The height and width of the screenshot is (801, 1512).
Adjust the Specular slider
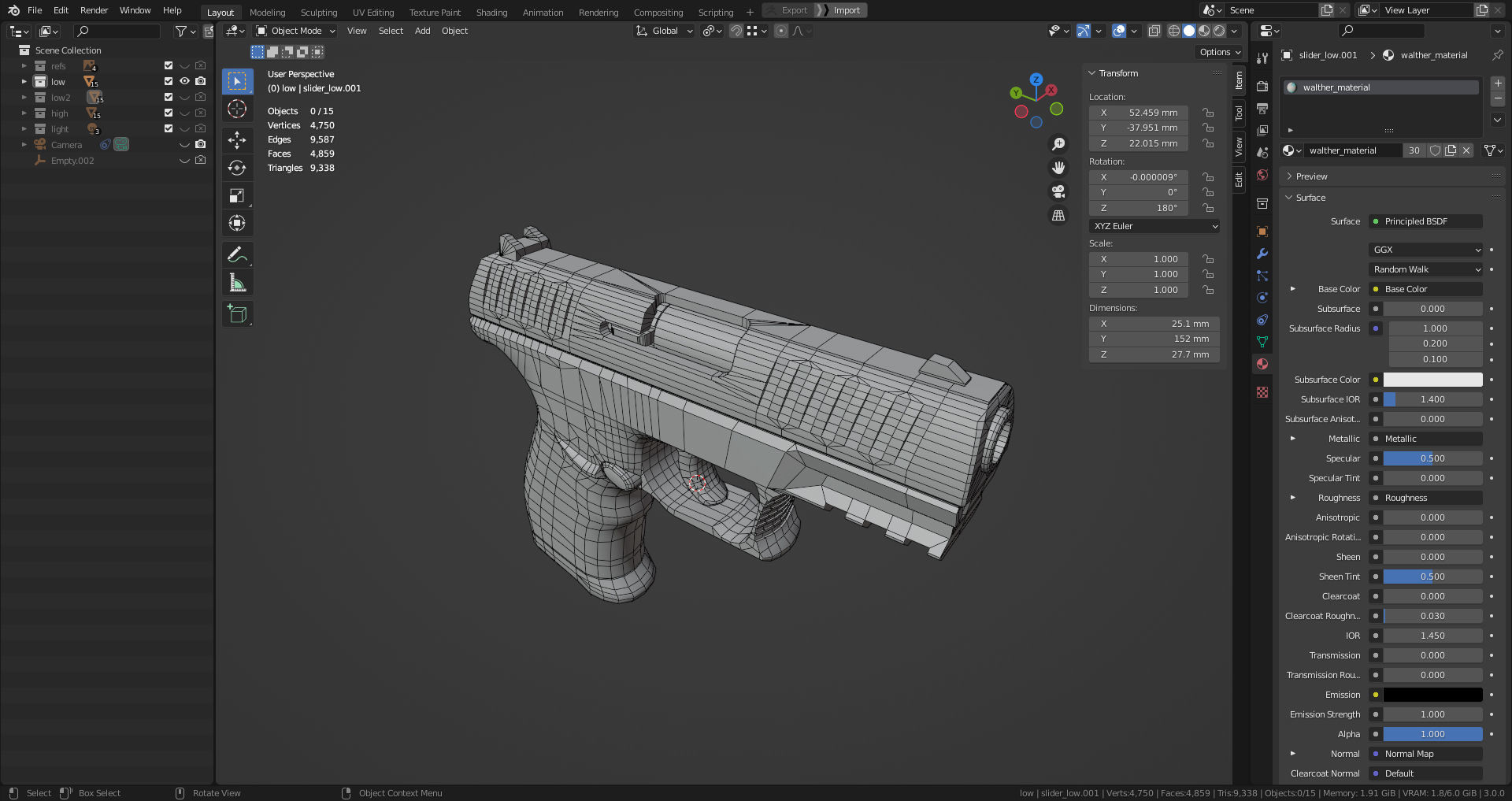(x=1433, y=458)
